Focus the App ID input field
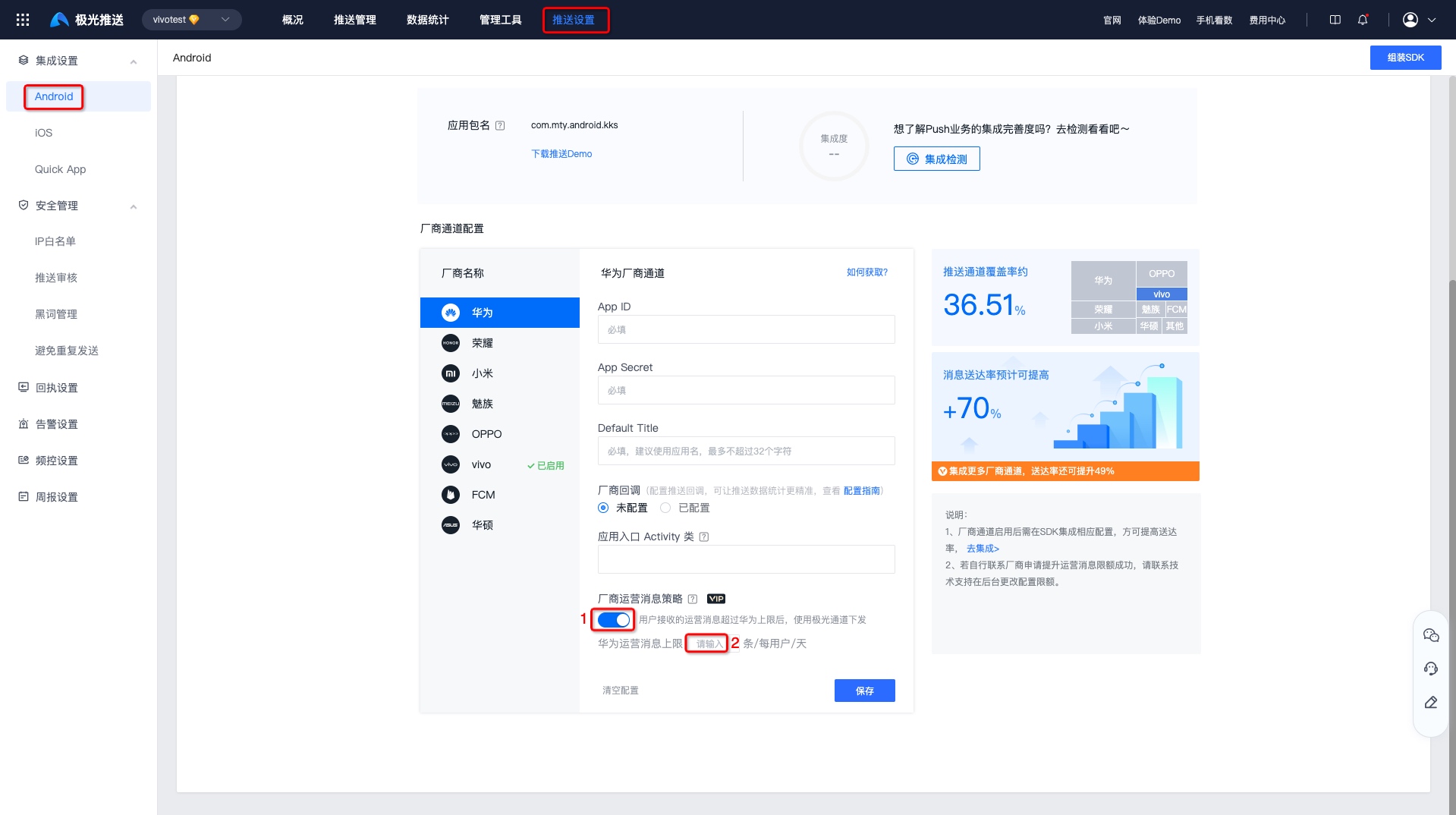The width and height of the screenshot is (1456, 815). 746,329
